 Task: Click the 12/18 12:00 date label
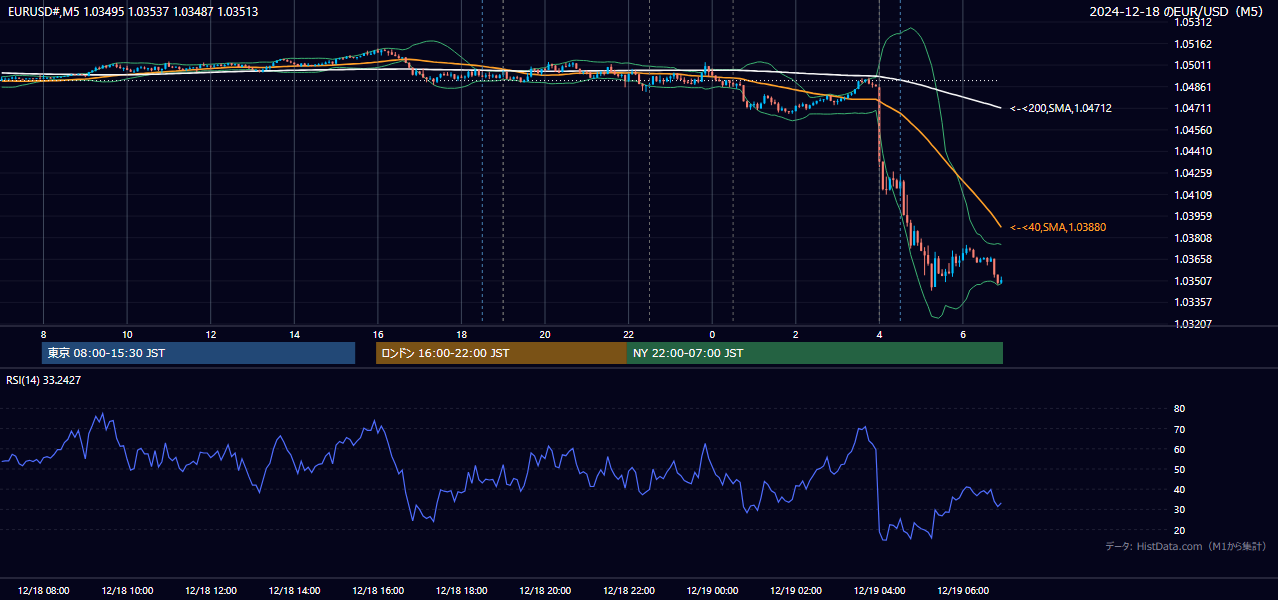[x=211, y=591]
